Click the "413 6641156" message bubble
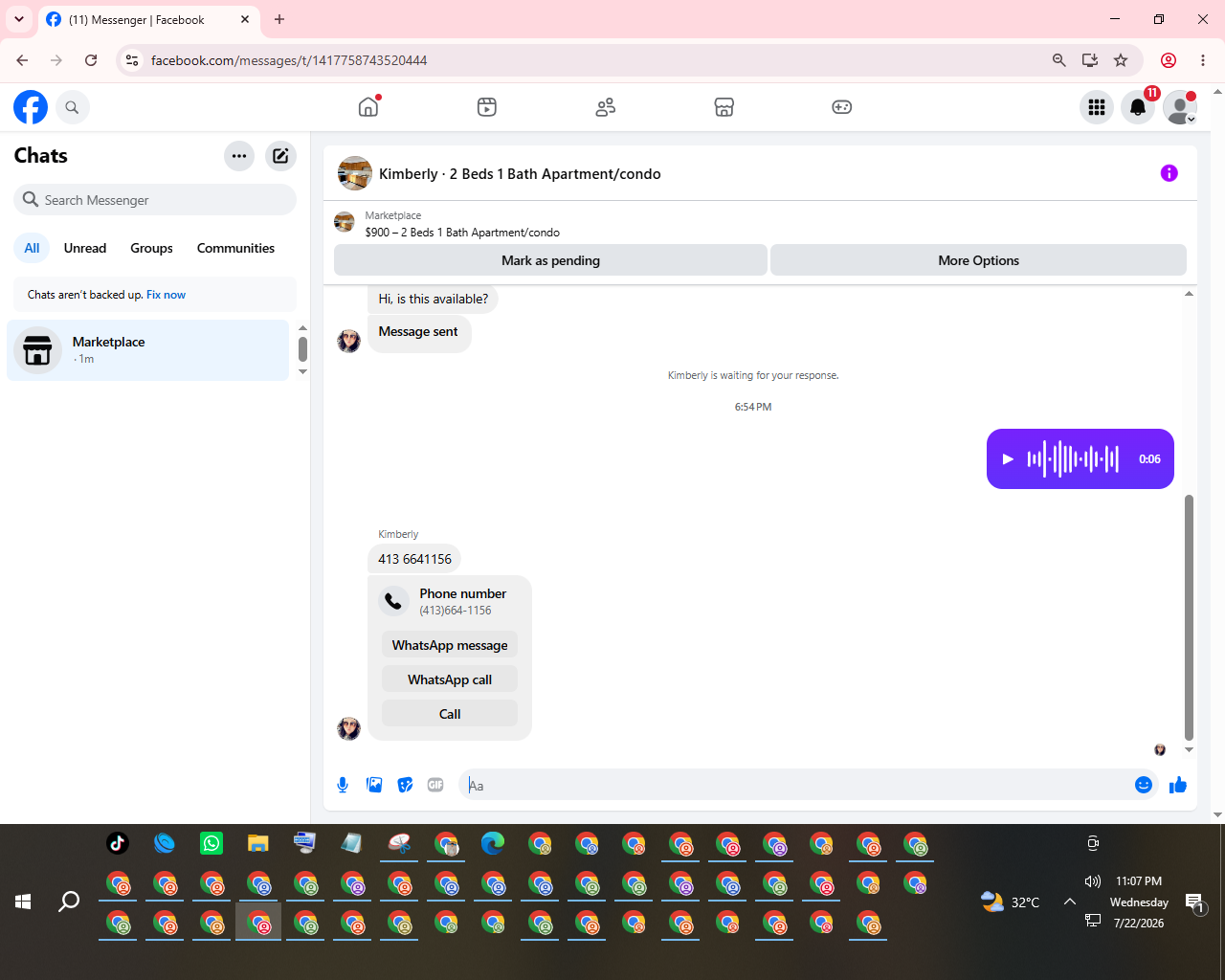The height and width of the screenshot is (980, 1225). click(414, 559)
